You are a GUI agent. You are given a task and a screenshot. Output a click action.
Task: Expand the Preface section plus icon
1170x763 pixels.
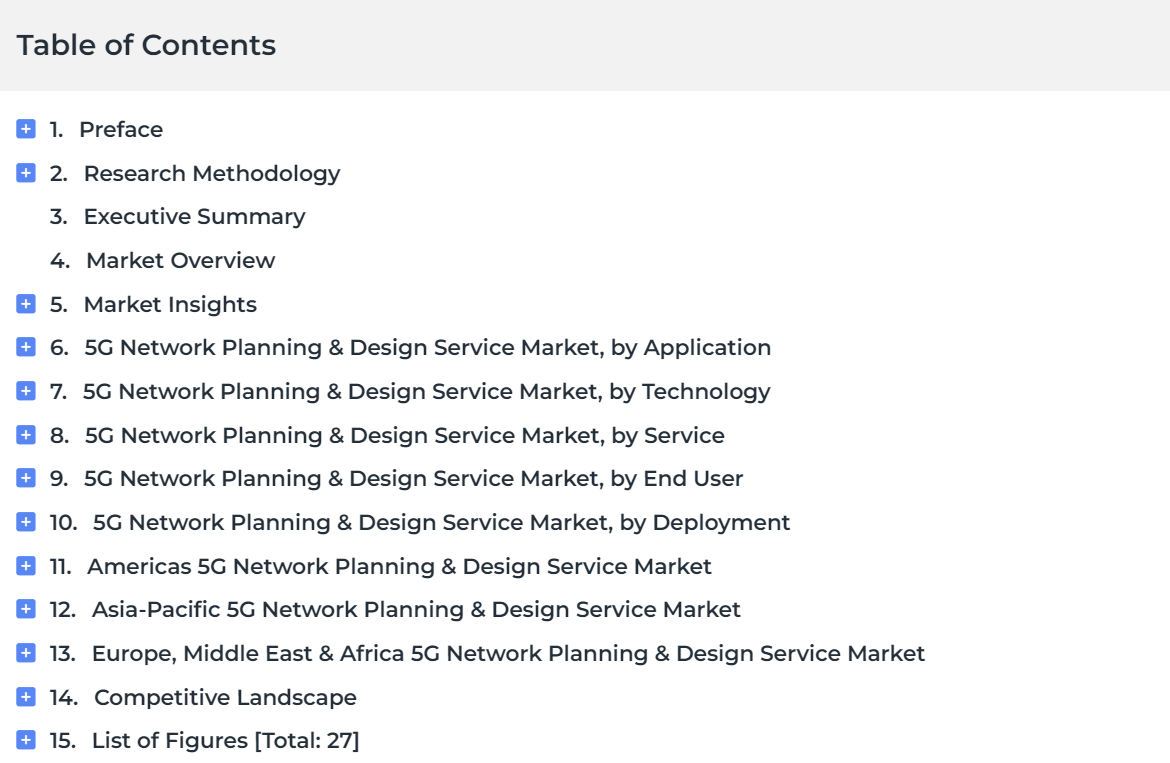click(x=26, y=129)
